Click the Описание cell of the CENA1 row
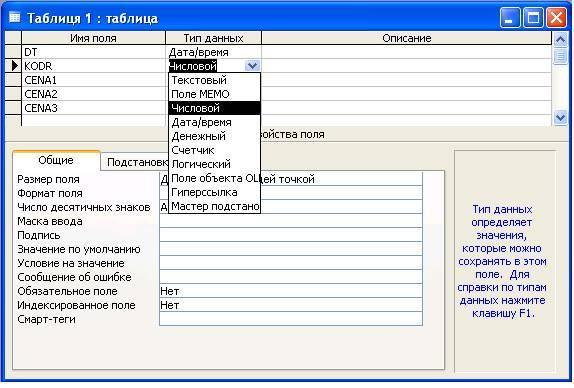 click(407, 80)
